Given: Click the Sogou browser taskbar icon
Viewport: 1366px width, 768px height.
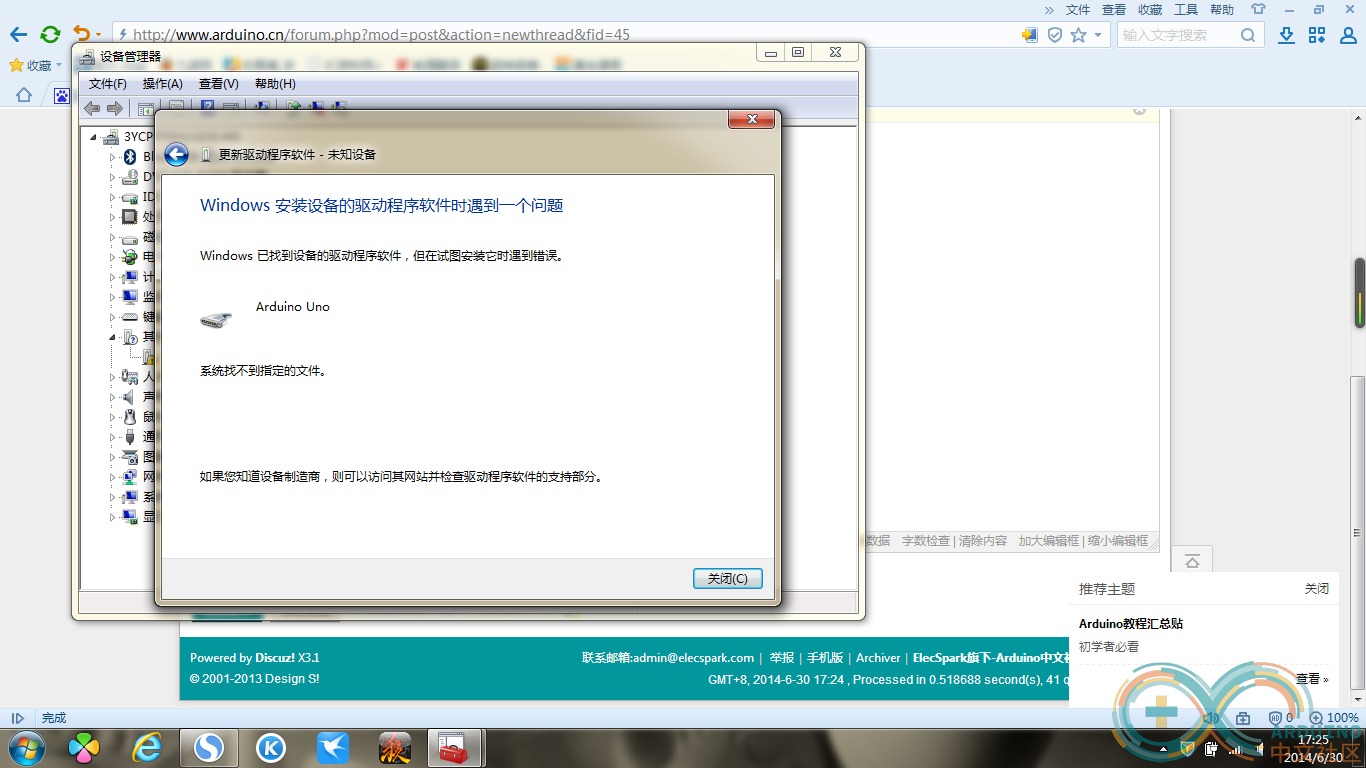Looking at the screenshot, I should 208,747.
